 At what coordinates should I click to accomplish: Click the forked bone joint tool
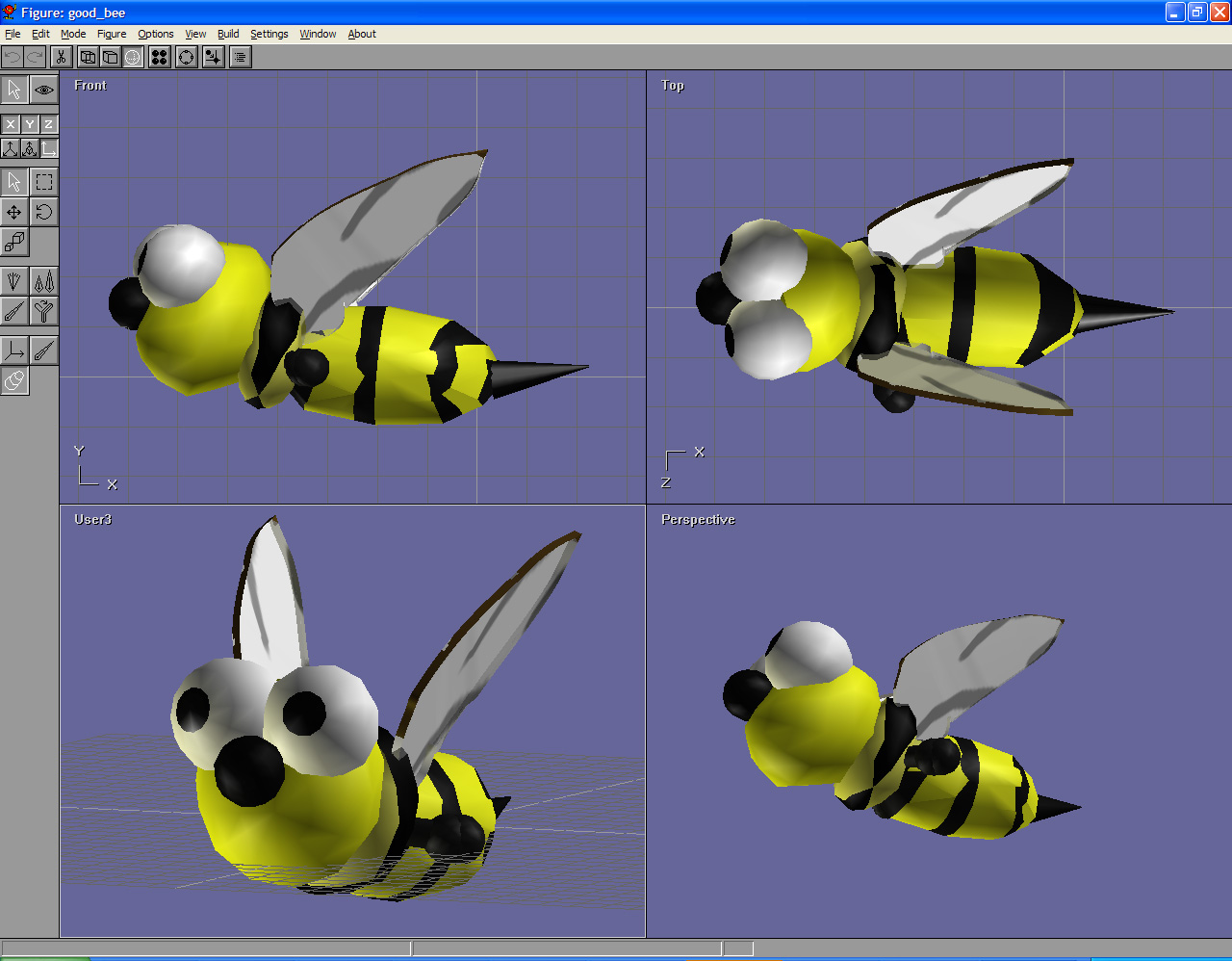[x=44, y=311]
